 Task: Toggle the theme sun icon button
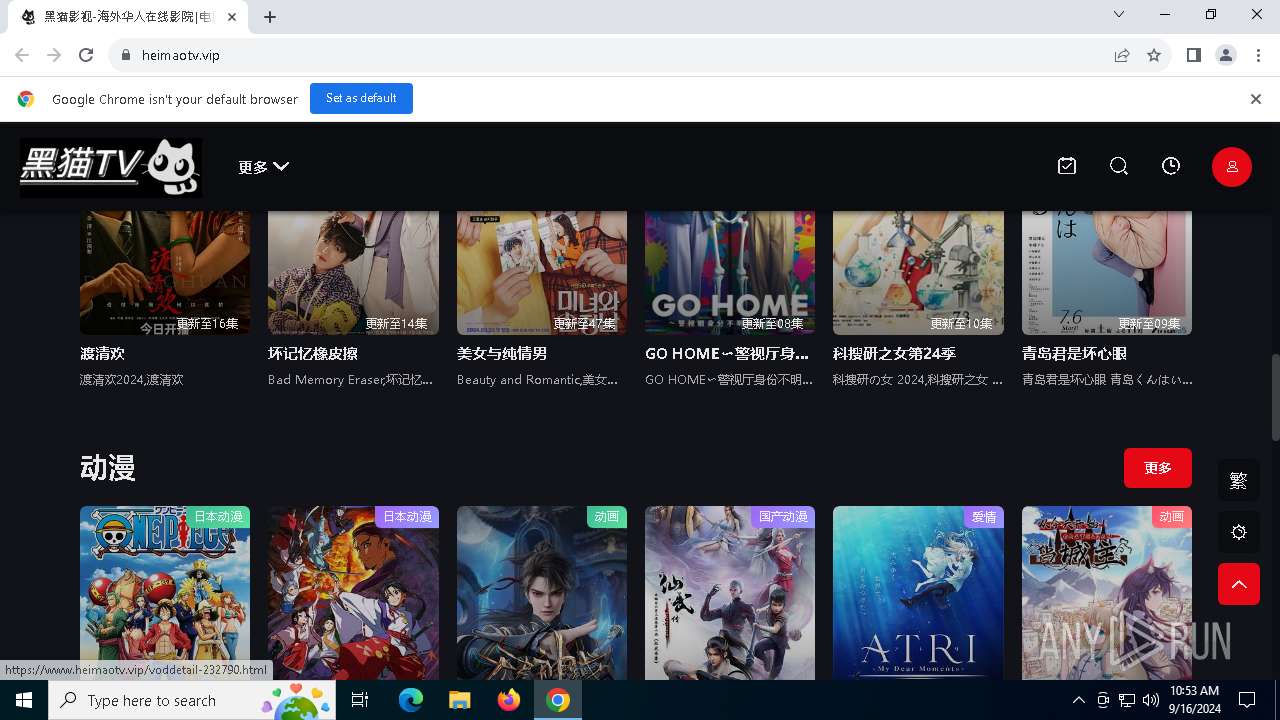[1239, 533]
